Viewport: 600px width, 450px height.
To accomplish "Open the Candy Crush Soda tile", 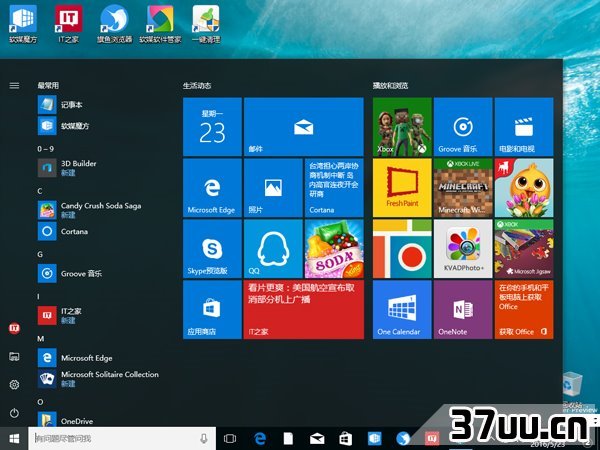I will (334, 249).
